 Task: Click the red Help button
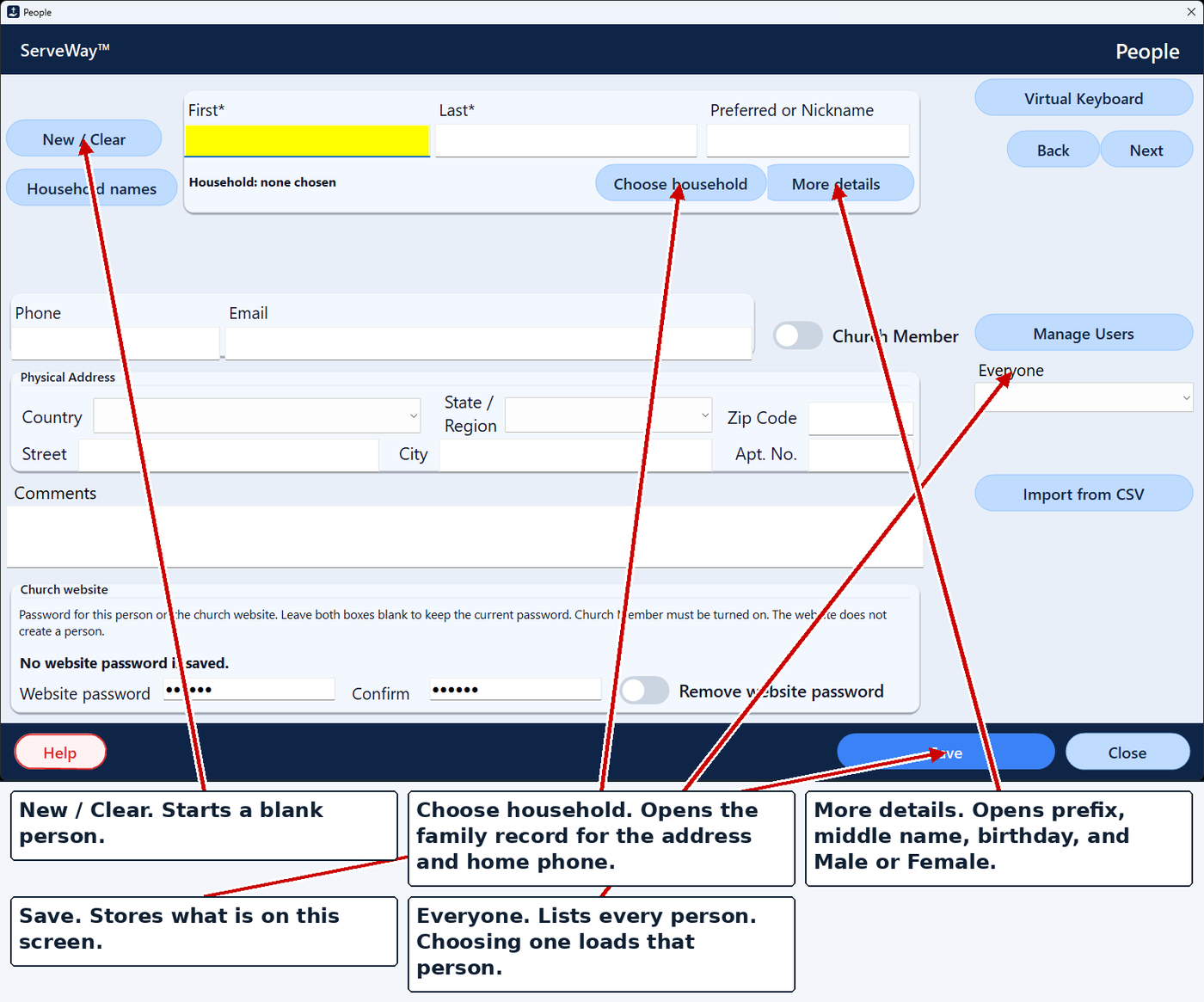60,753
